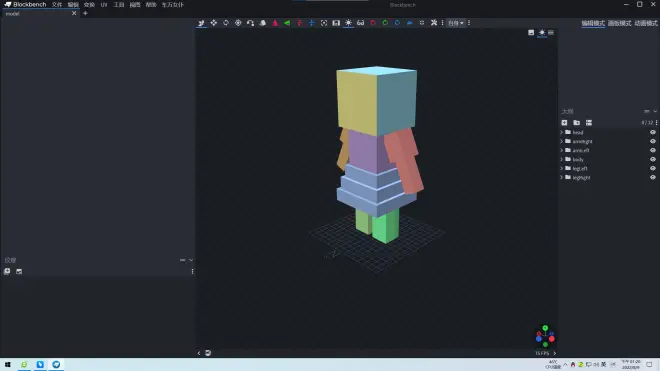Hide the legleft group
Image resolution: width=660 pixels, height=371 pixels.
click(x=653, y=168)
